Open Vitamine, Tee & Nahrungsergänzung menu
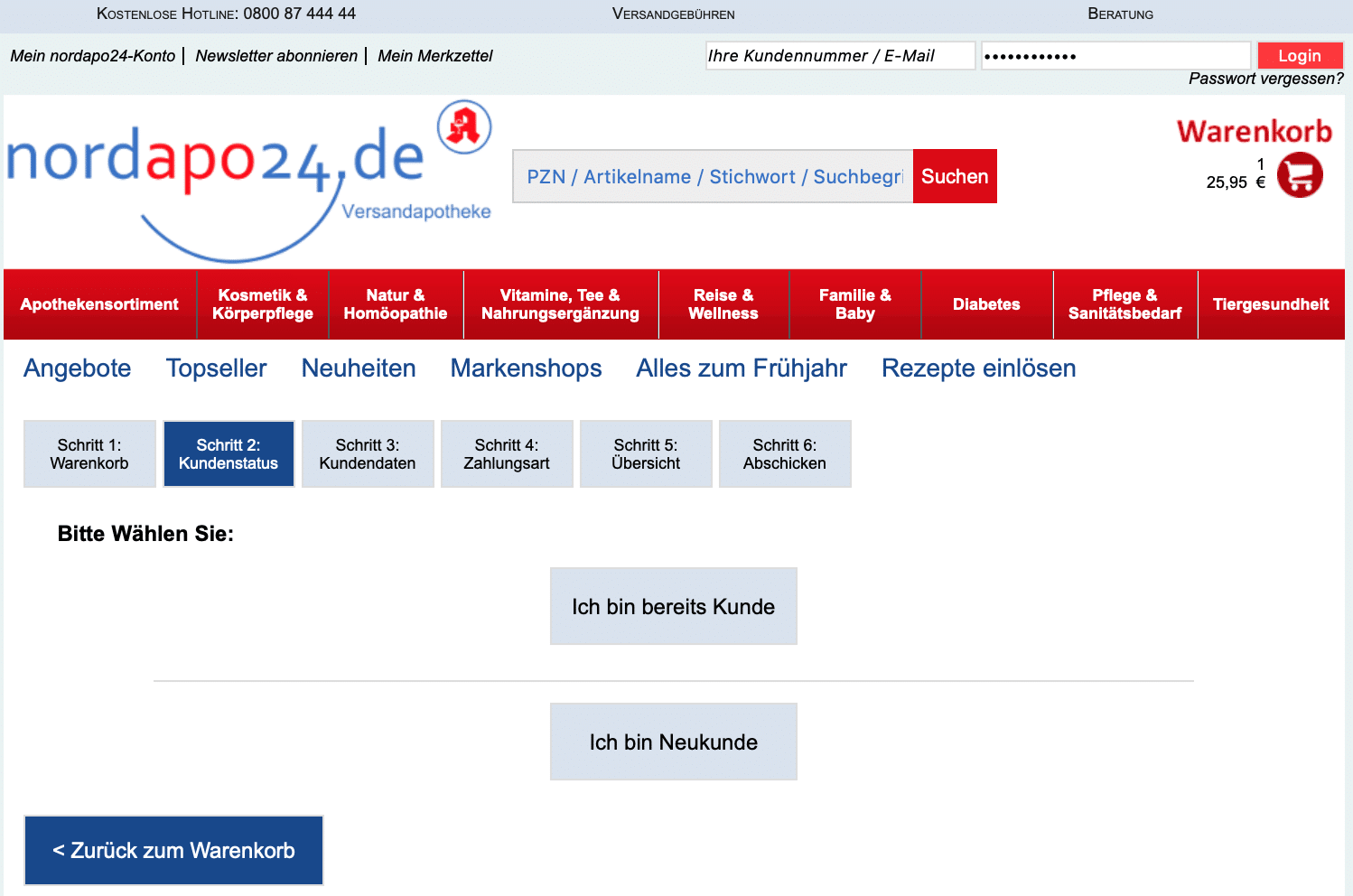This screenshot has height=896, width=1353. pyautogui.click(x=560, y=304)
